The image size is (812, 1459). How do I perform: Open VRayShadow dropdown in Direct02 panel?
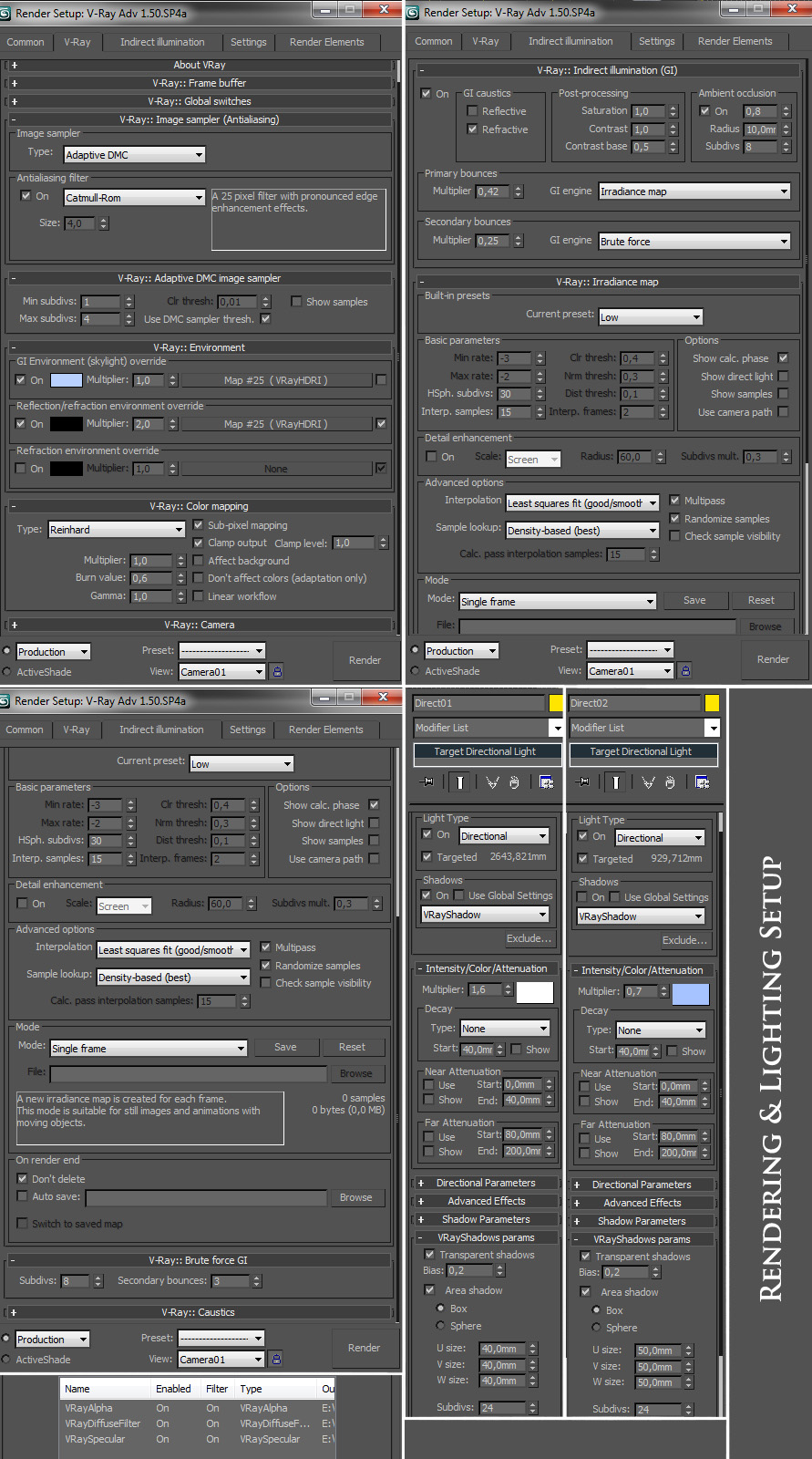tap(642, 916)
